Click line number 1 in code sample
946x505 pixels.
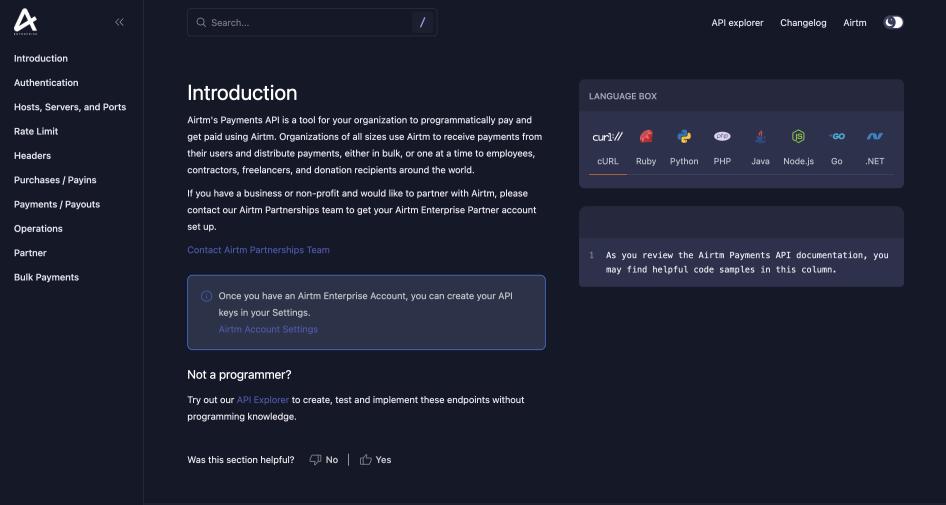(592, 255)
